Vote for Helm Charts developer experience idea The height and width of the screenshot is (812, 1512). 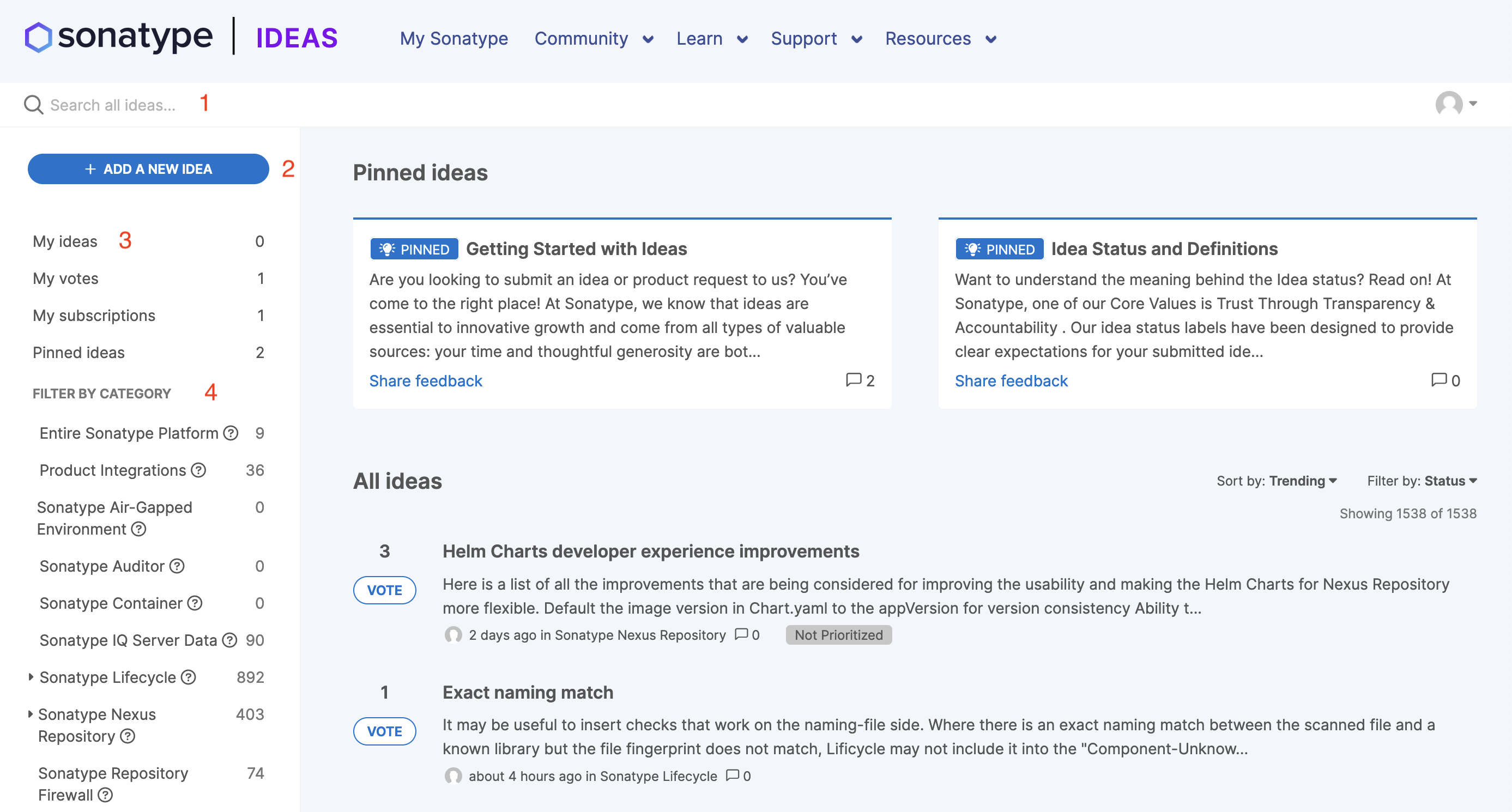384,590
